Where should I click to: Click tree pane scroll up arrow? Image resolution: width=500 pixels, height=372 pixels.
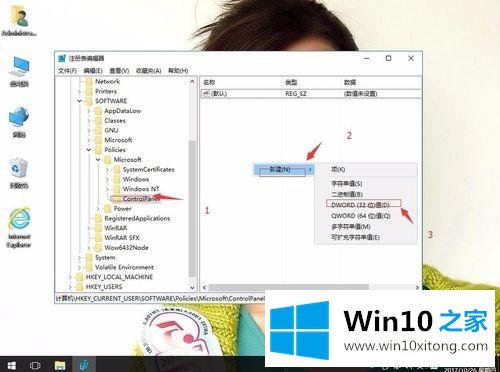tap(192, 82)
